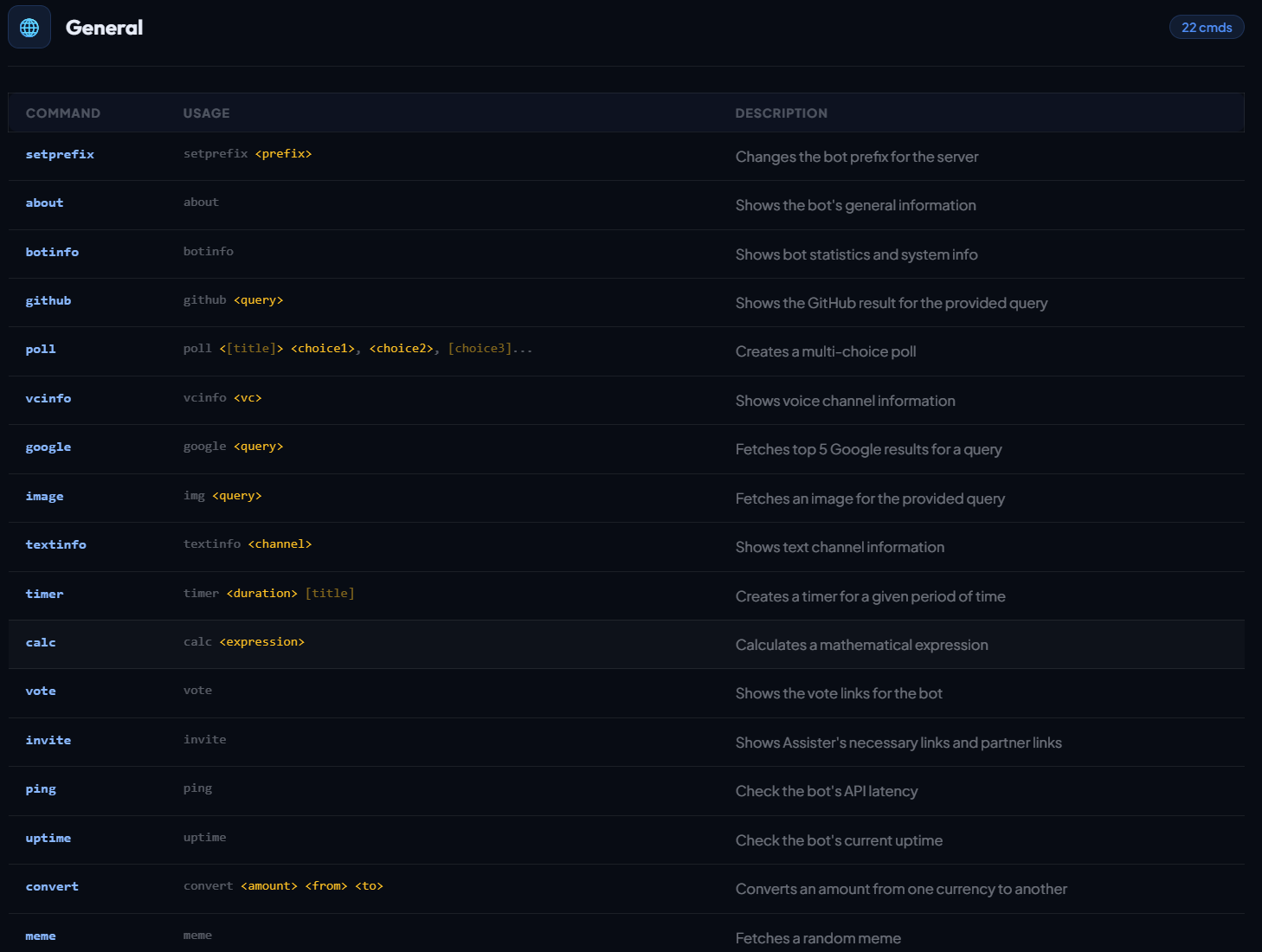The height and width of the screenshot is (952, 1262).
Task: Click the 22 cmds badge
Action: tap(1206, 28)
